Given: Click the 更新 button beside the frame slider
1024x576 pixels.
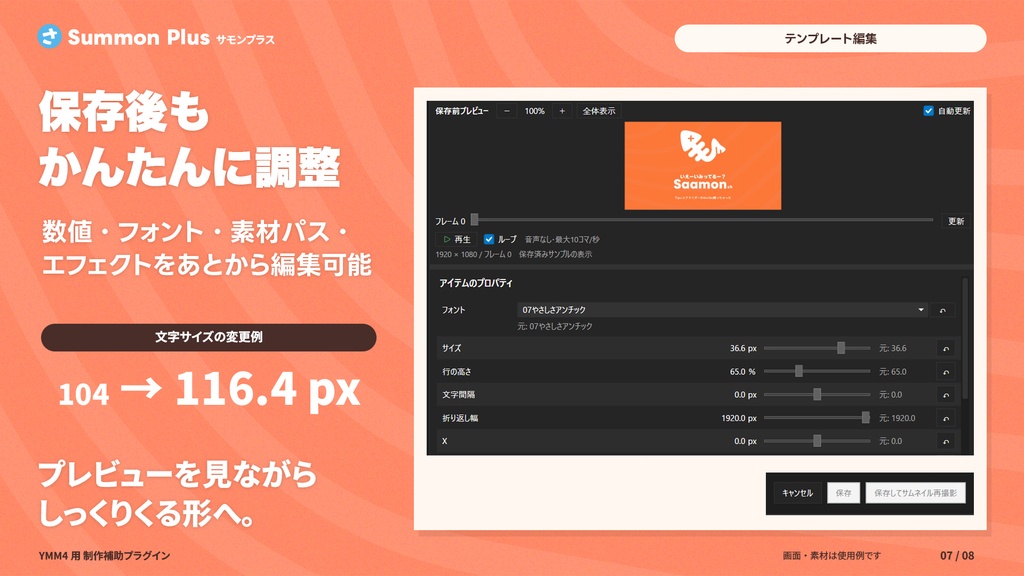Looking at the screenshot, I should 956,221.
